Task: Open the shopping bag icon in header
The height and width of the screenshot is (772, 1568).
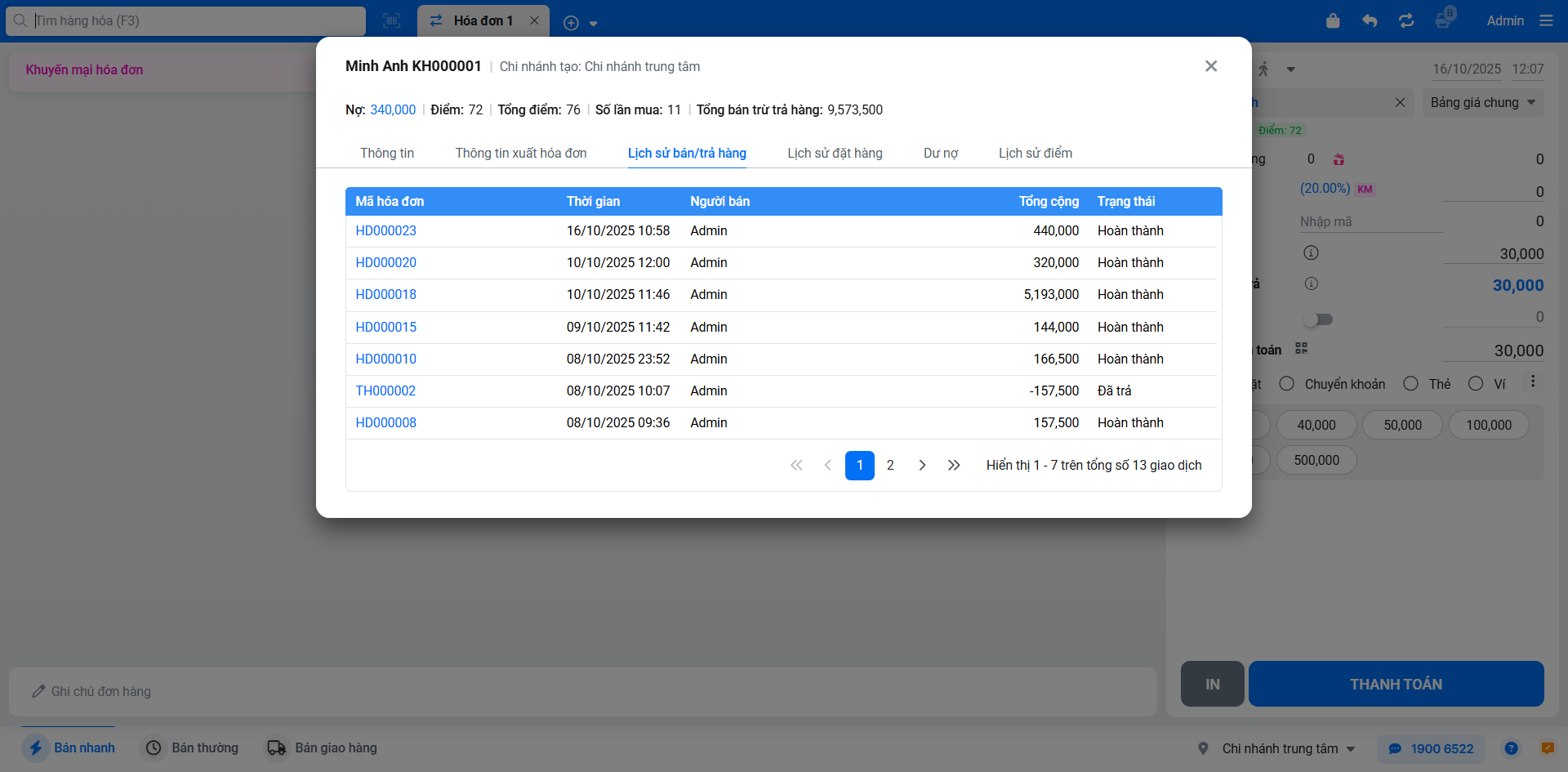Action: coord(1333,21)
